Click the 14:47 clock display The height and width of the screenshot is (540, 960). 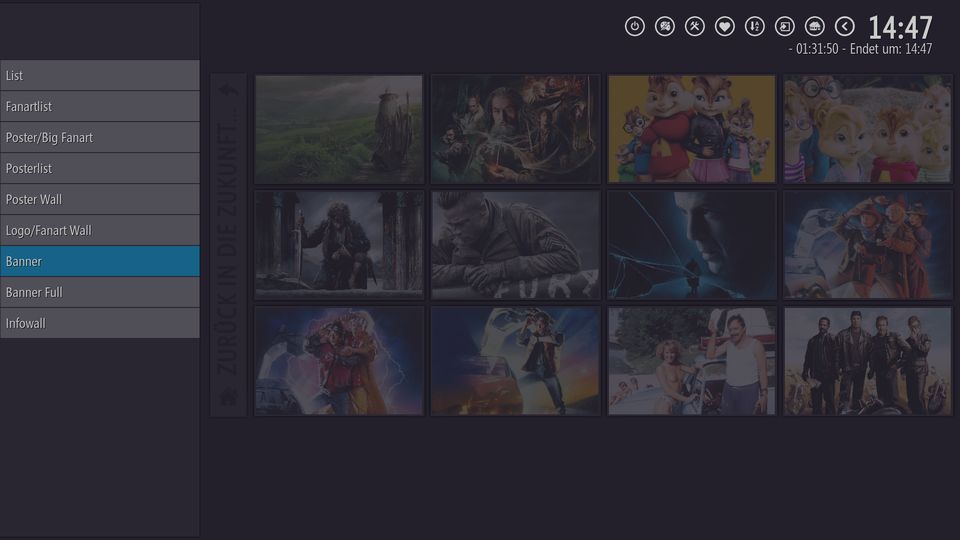click(x=900, y=28)
